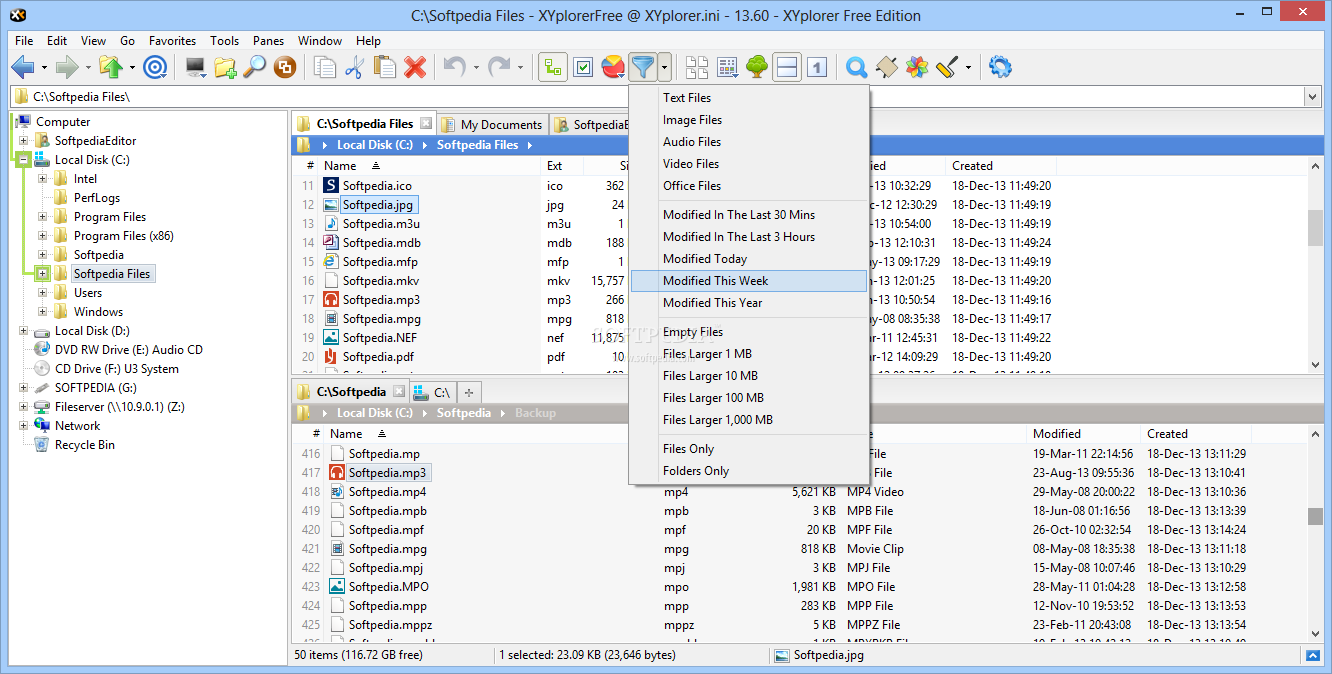Open the Undo history dropdown arrow
1332x674 pixels.
476,68
